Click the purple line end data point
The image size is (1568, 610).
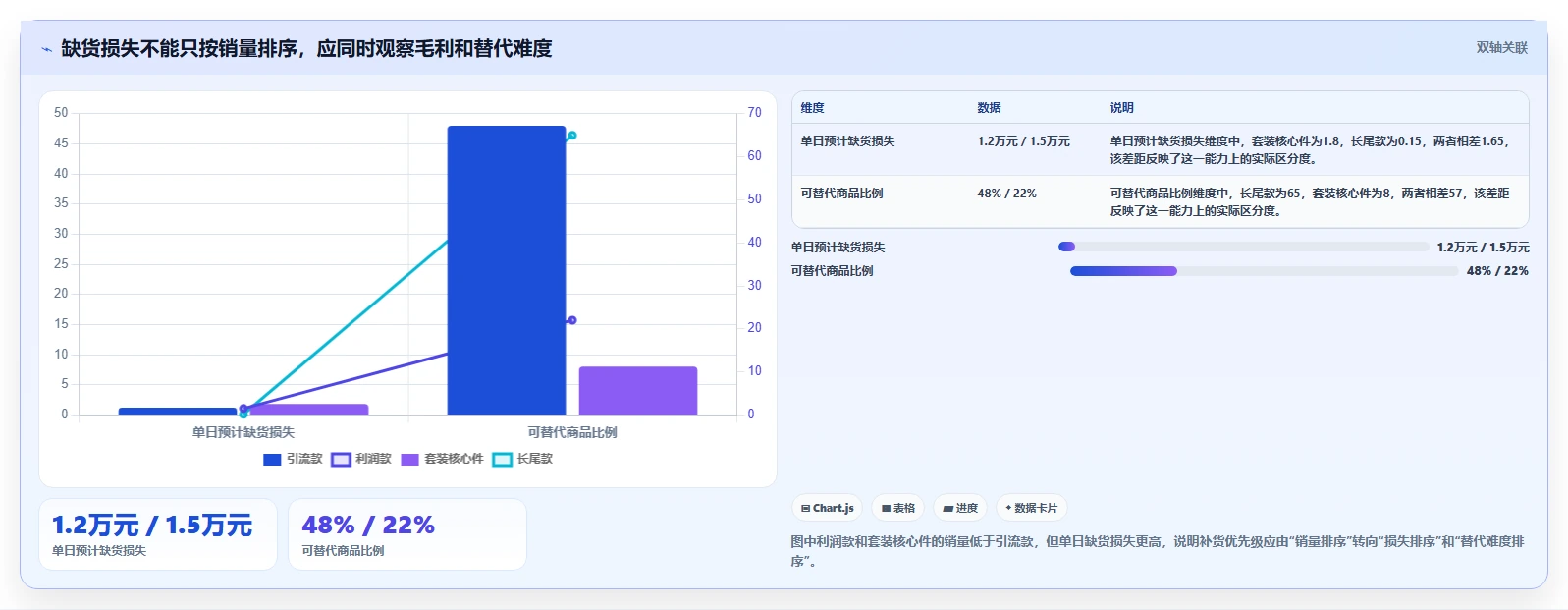click(x=571, y=320)
